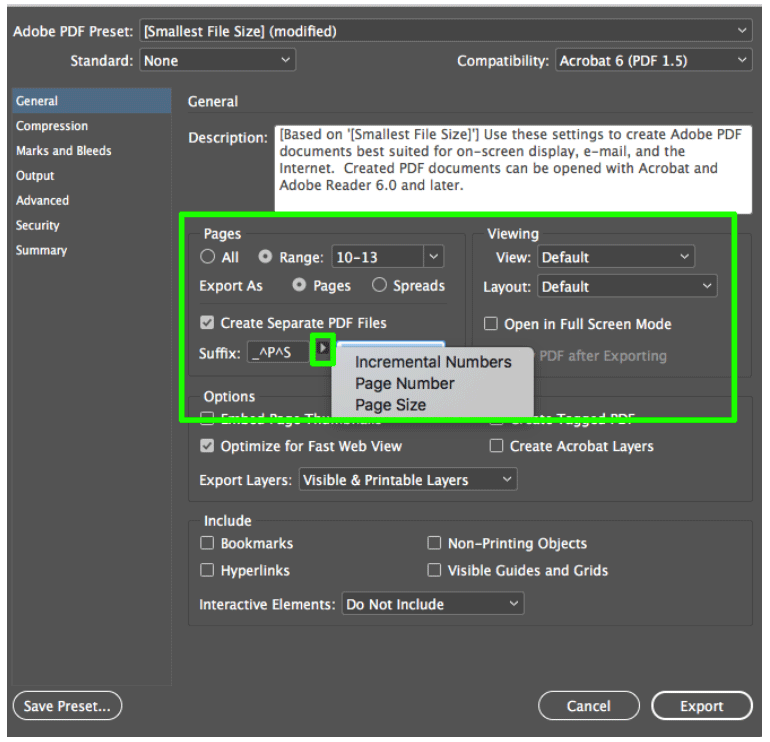770x742 pixels.
Task: Click the page Range text field
Action: 377,257
